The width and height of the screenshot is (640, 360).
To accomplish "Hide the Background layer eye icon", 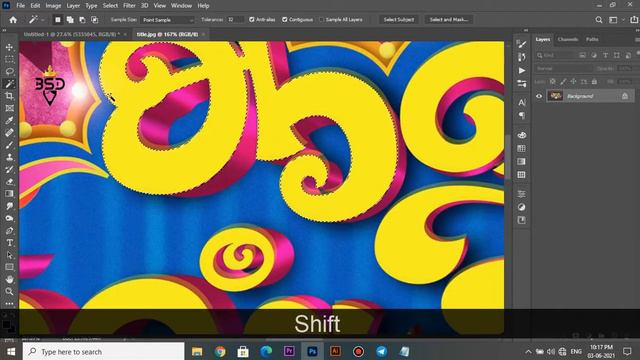I will point(539,96).
